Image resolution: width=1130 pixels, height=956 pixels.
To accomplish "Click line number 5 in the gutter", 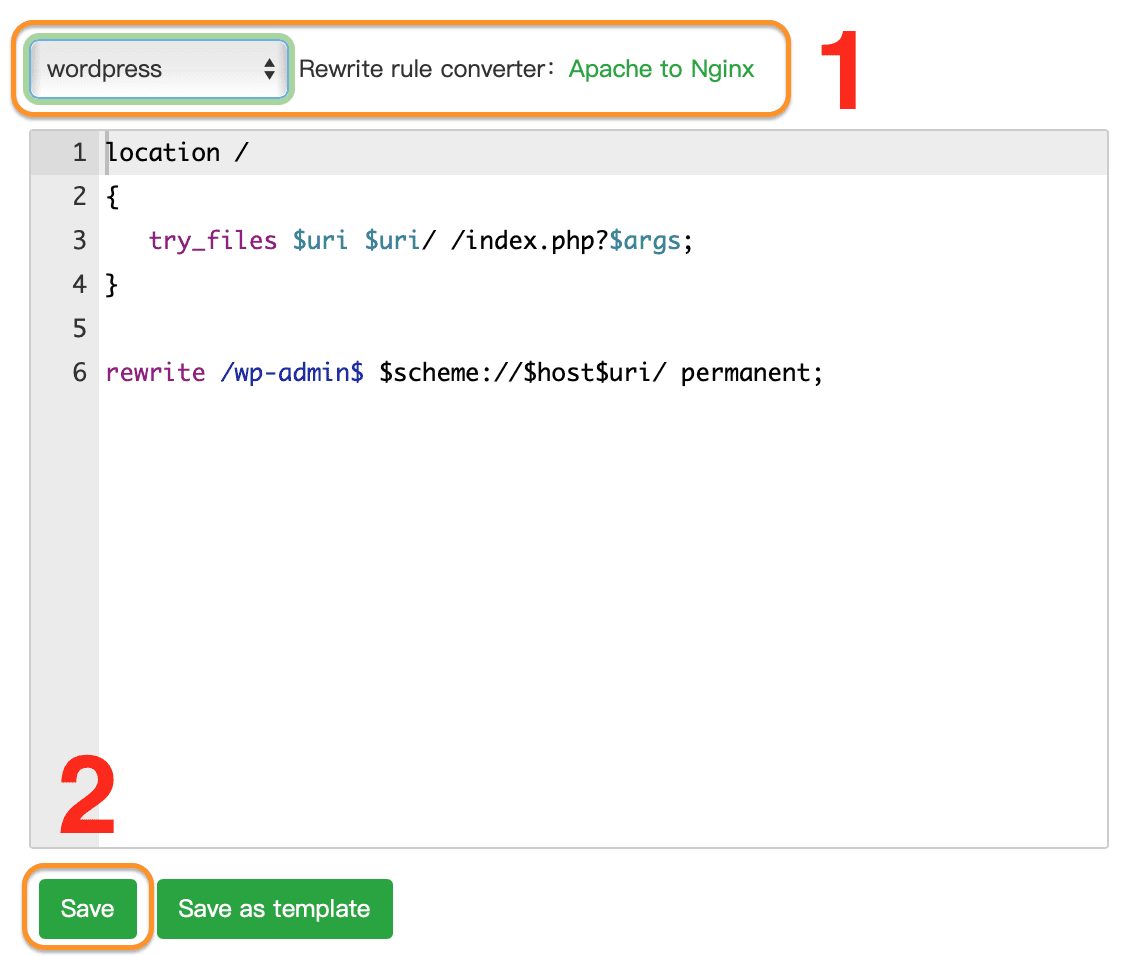I will pyautogui.click(x=79, y=329).
